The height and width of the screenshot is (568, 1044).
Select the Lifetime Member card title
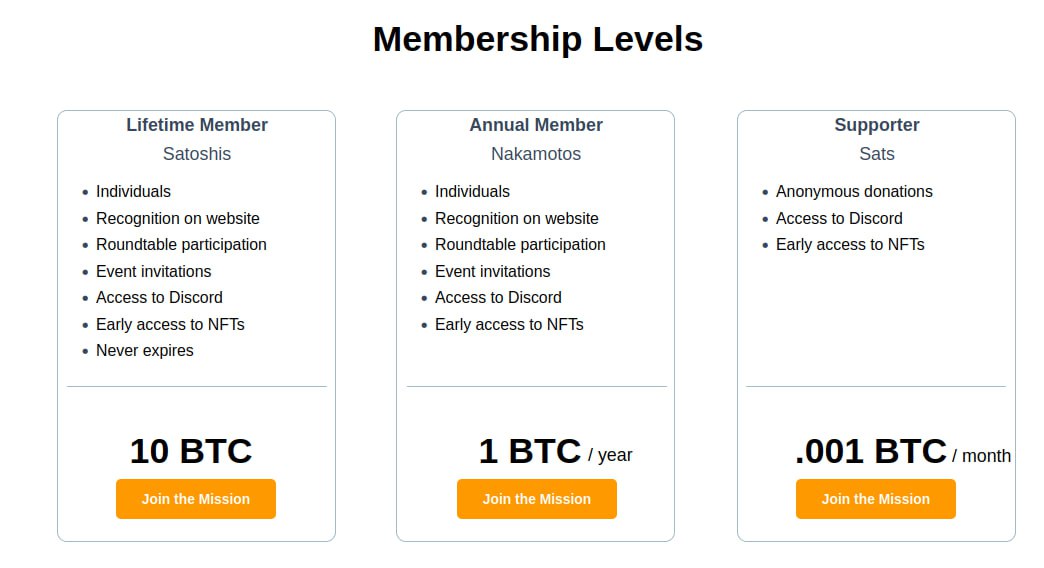pyautogui.click(x=197, y=125)
